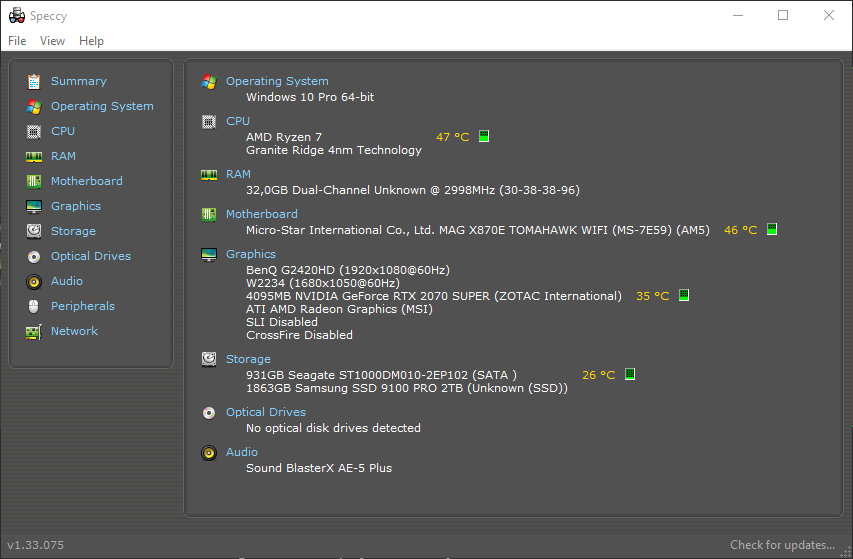853x559 pixels.
Task: Click the Samsung SSD 9100 PRO 2TB line
Action: pyautogui.click(x=407, y=388)
